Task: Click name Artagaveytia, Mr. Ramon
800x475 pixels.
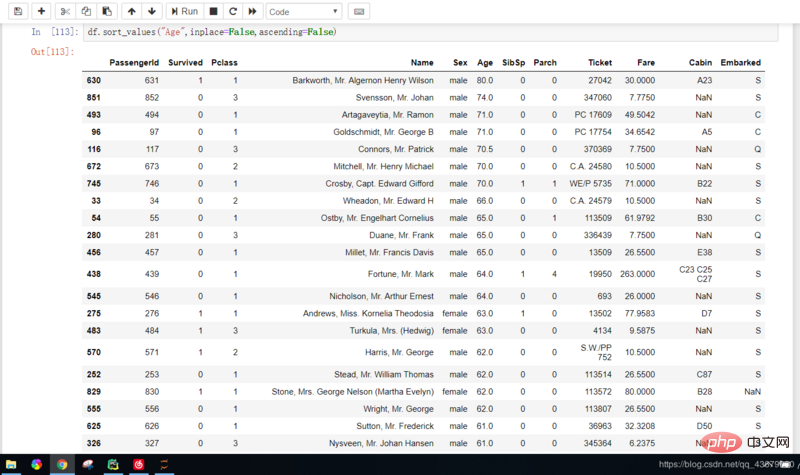Action: 387,115
